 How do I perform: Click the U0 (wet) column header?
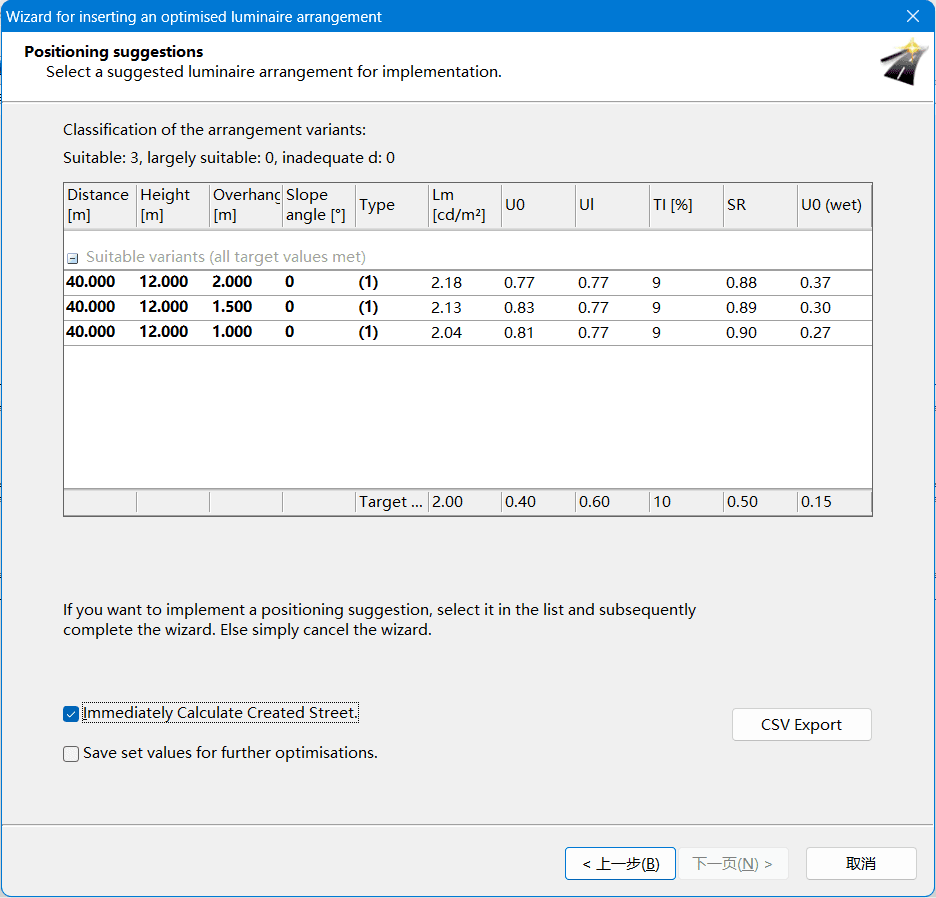click(834, 205)
